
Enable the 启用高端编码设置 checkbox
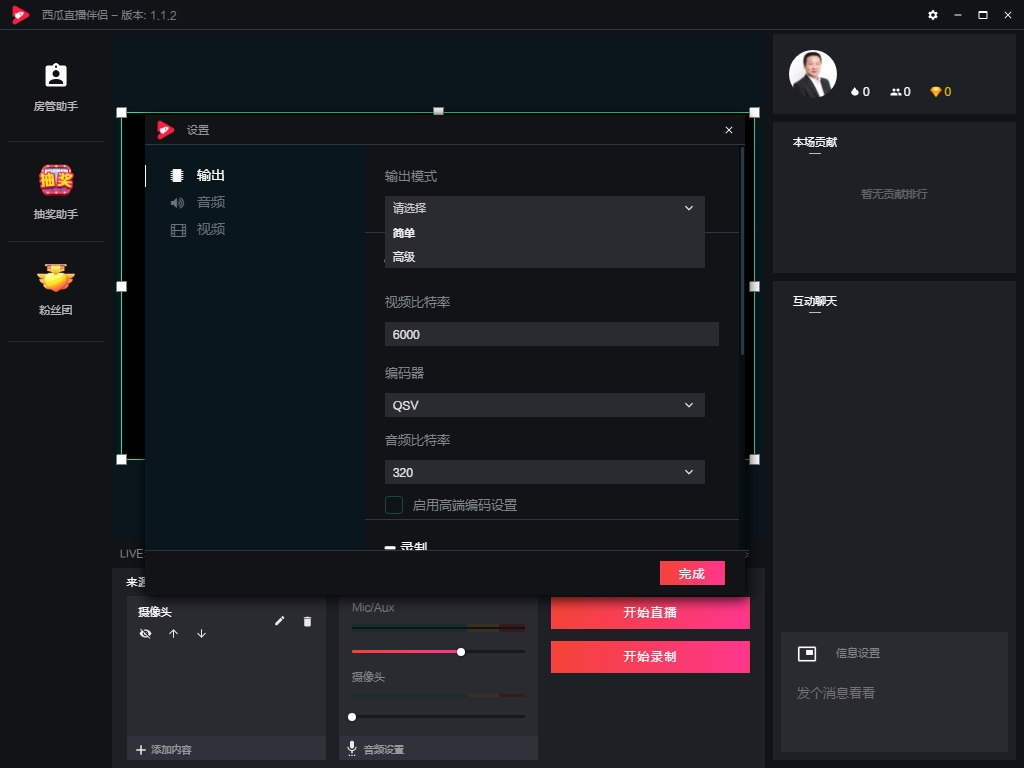(x=393, y=505)
